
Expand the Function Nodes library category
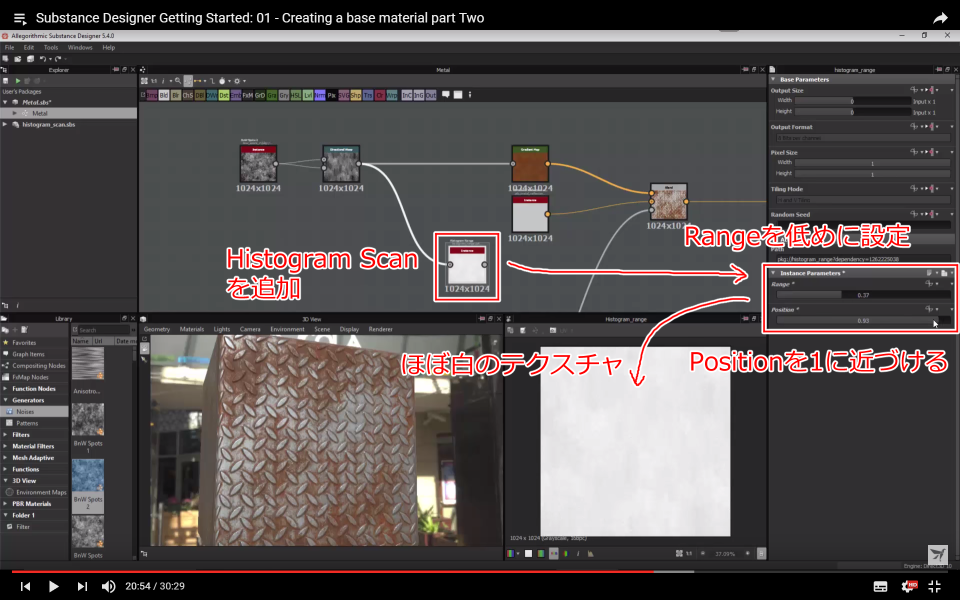click(x=6, y=389)
